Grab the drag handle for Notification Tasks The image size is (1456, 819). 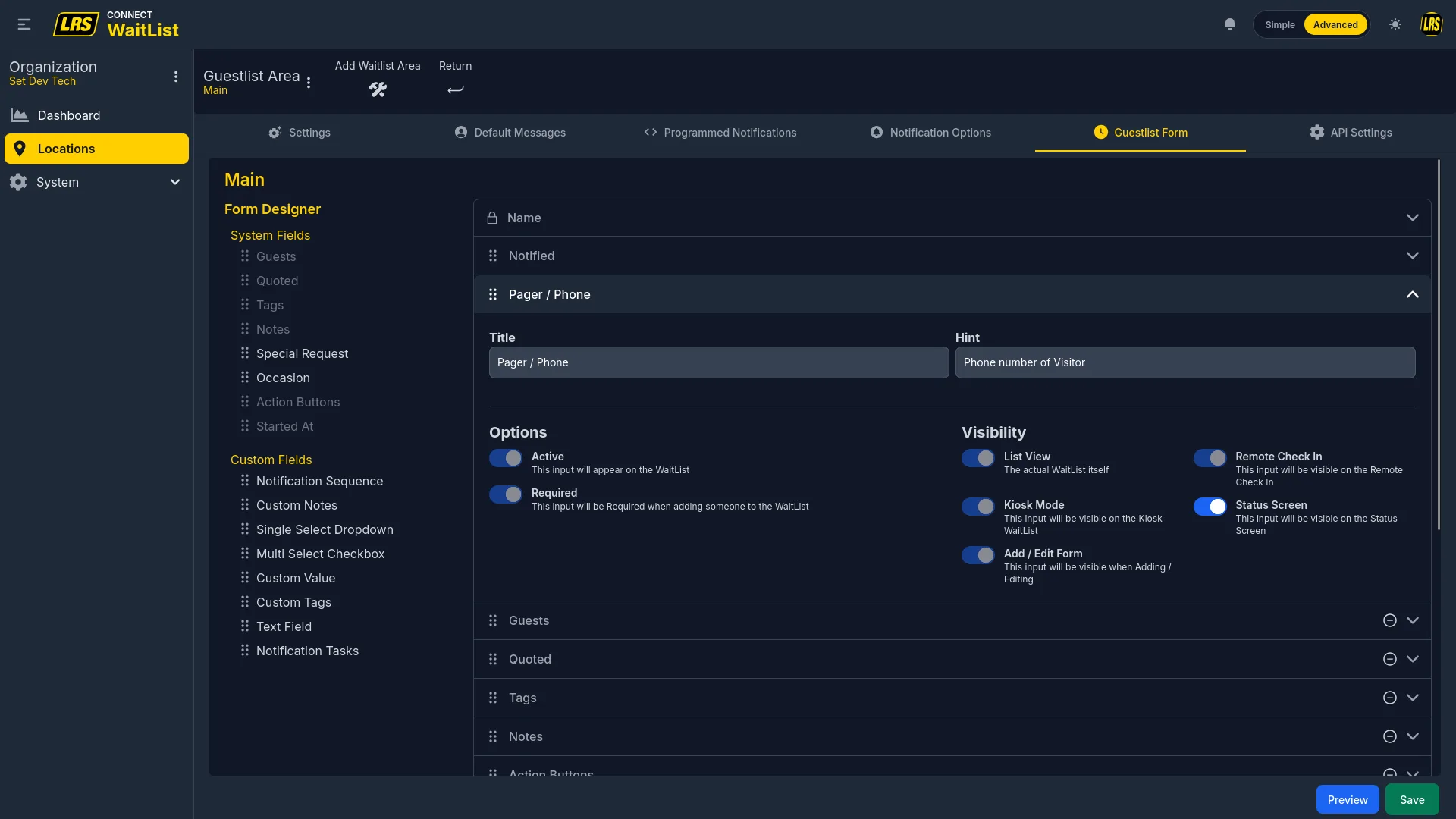(245, 650)
